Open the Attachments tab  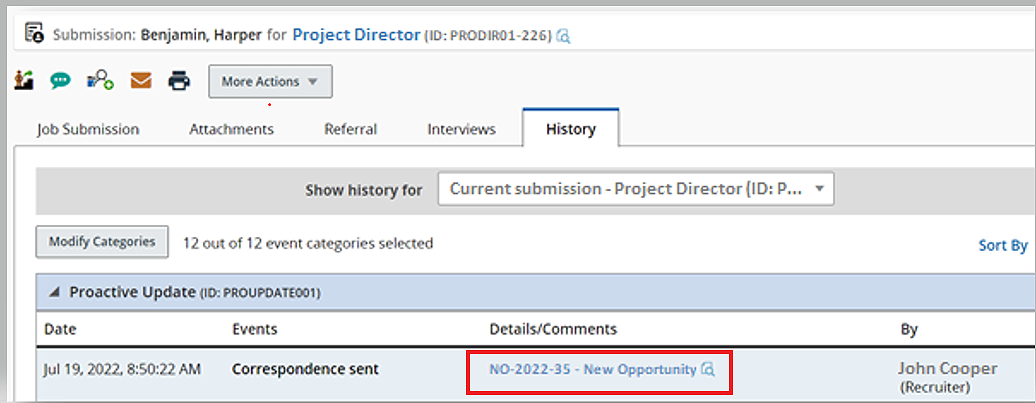231,129
